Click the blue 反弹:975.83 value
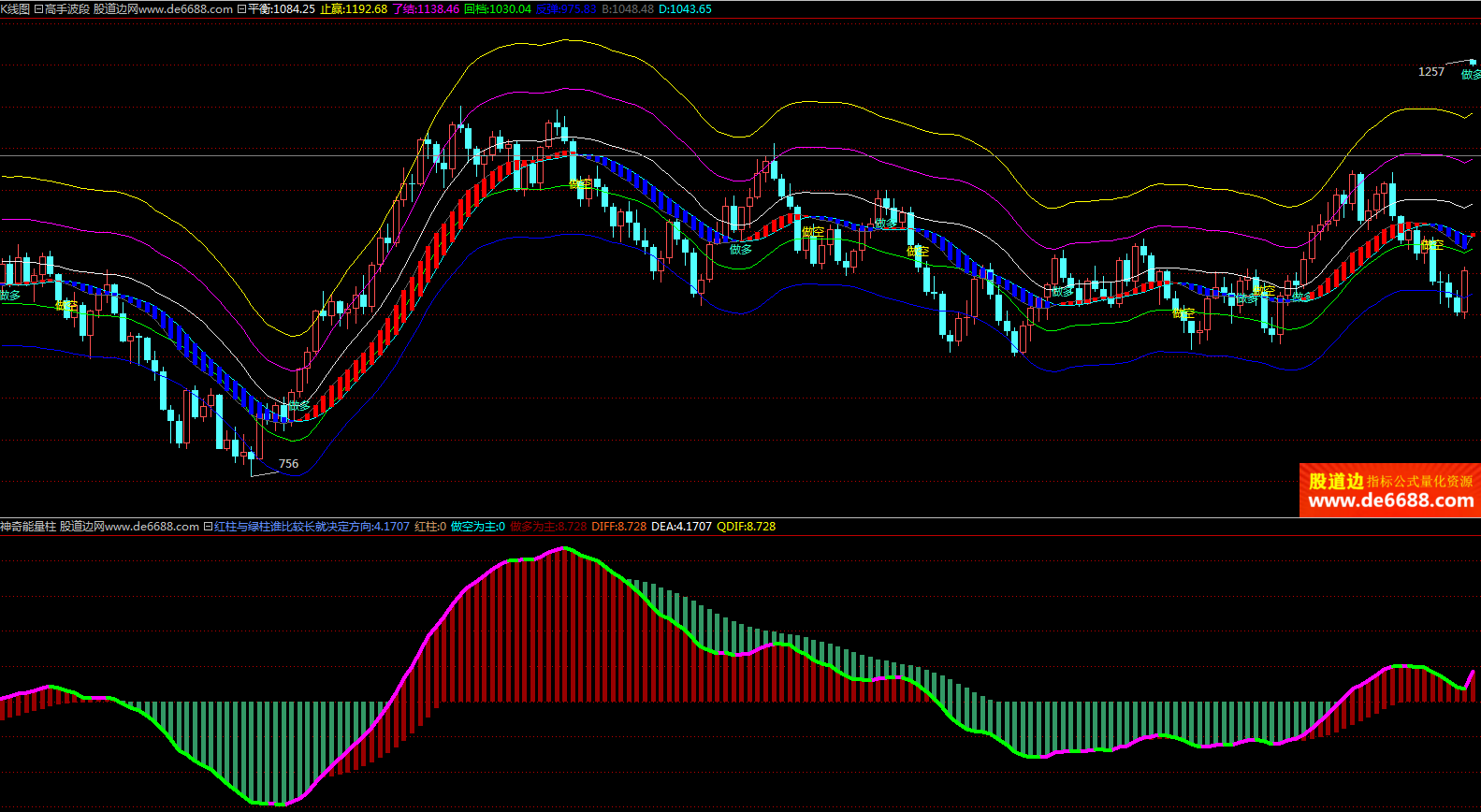The width and height of the screenshot is (1481, 812). pos(566,9)
